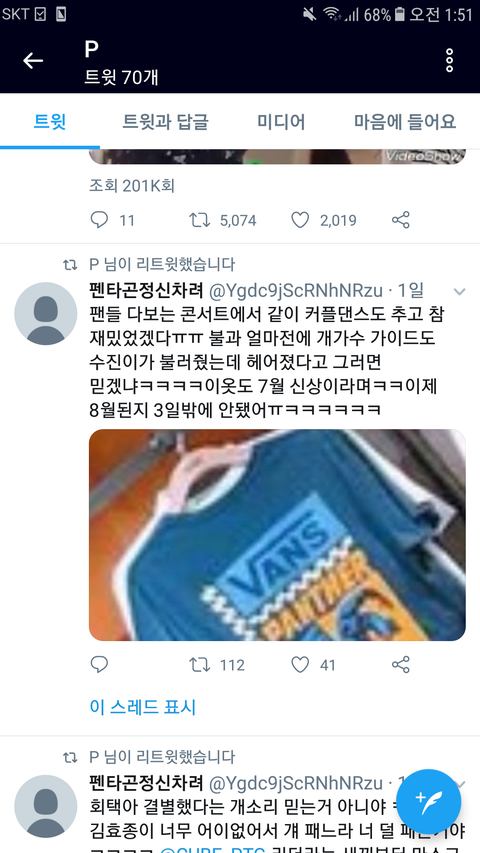
Task: View the Vans shirt image
Action: [277, 535]
